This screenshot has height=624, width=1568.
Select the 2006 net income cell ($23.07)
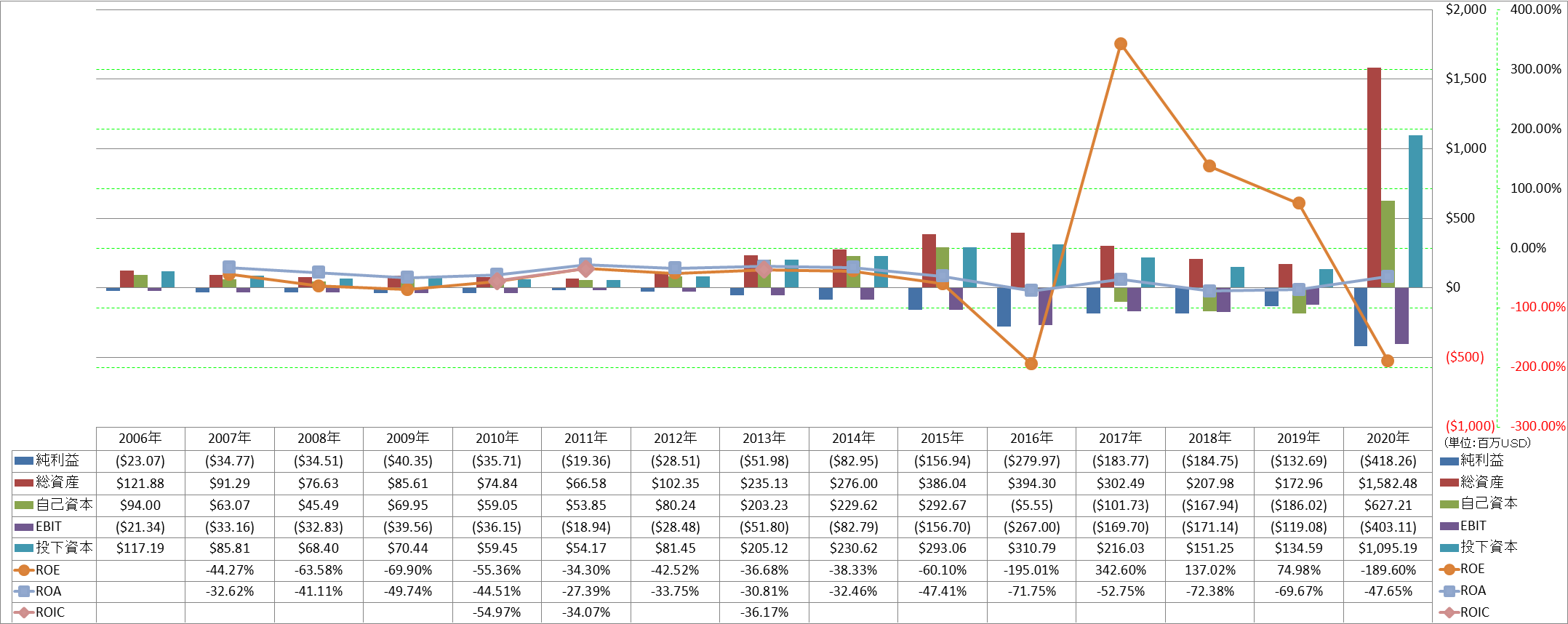point(140,461)
